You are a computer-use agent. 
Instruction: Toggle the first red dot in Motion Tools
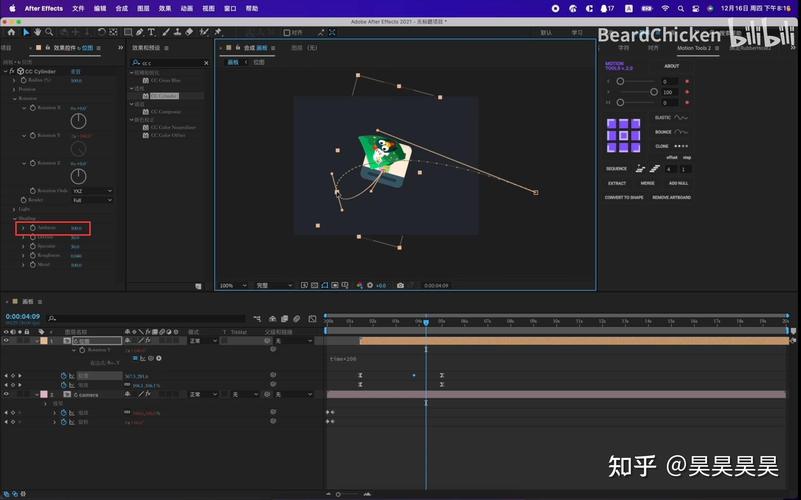point(687,81)
